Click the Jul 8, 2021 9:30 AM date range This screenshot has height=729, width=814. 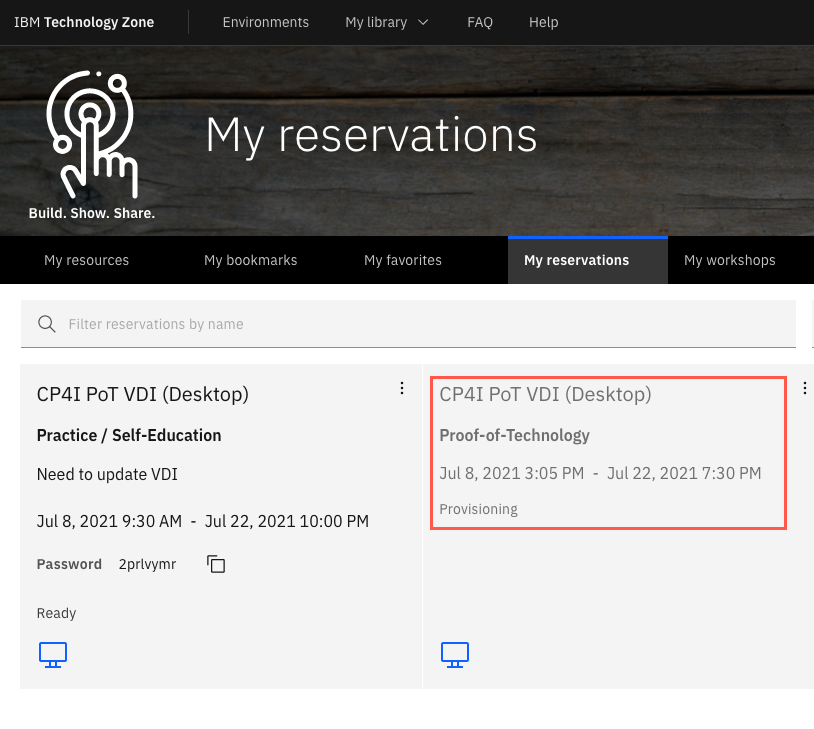(x=203, y=521)
